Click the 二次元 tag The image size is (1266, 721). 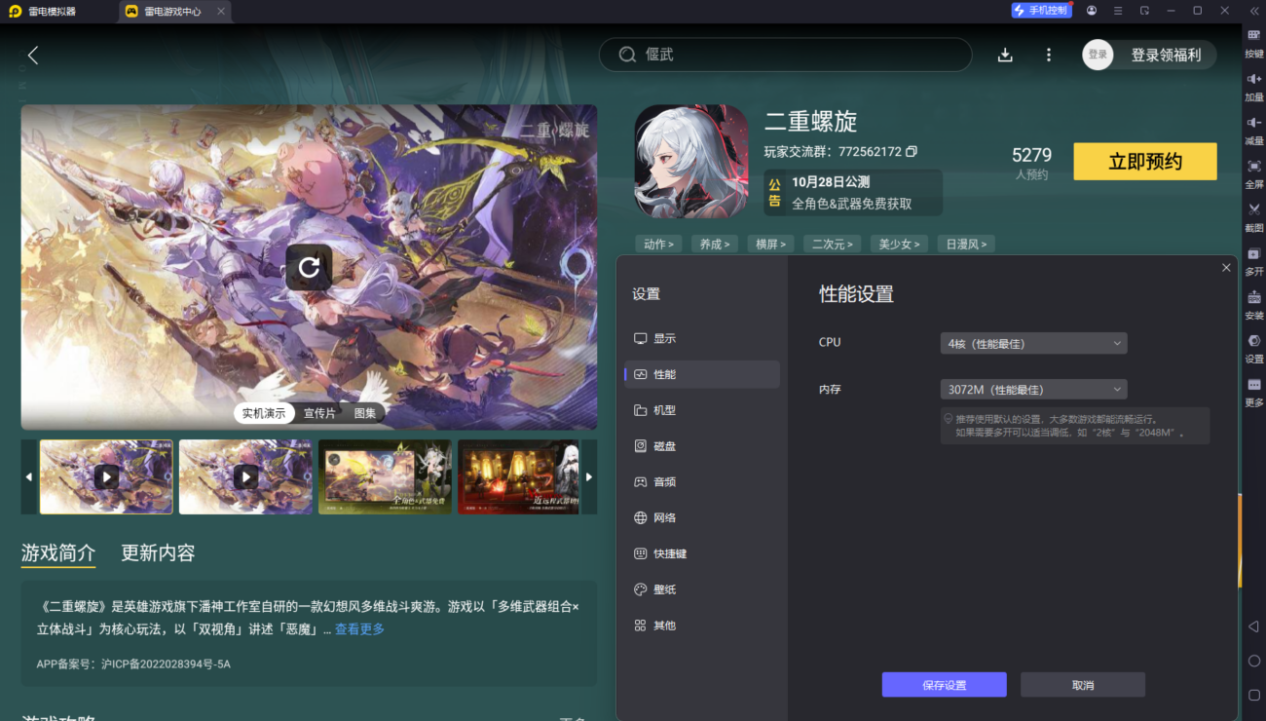832,244
